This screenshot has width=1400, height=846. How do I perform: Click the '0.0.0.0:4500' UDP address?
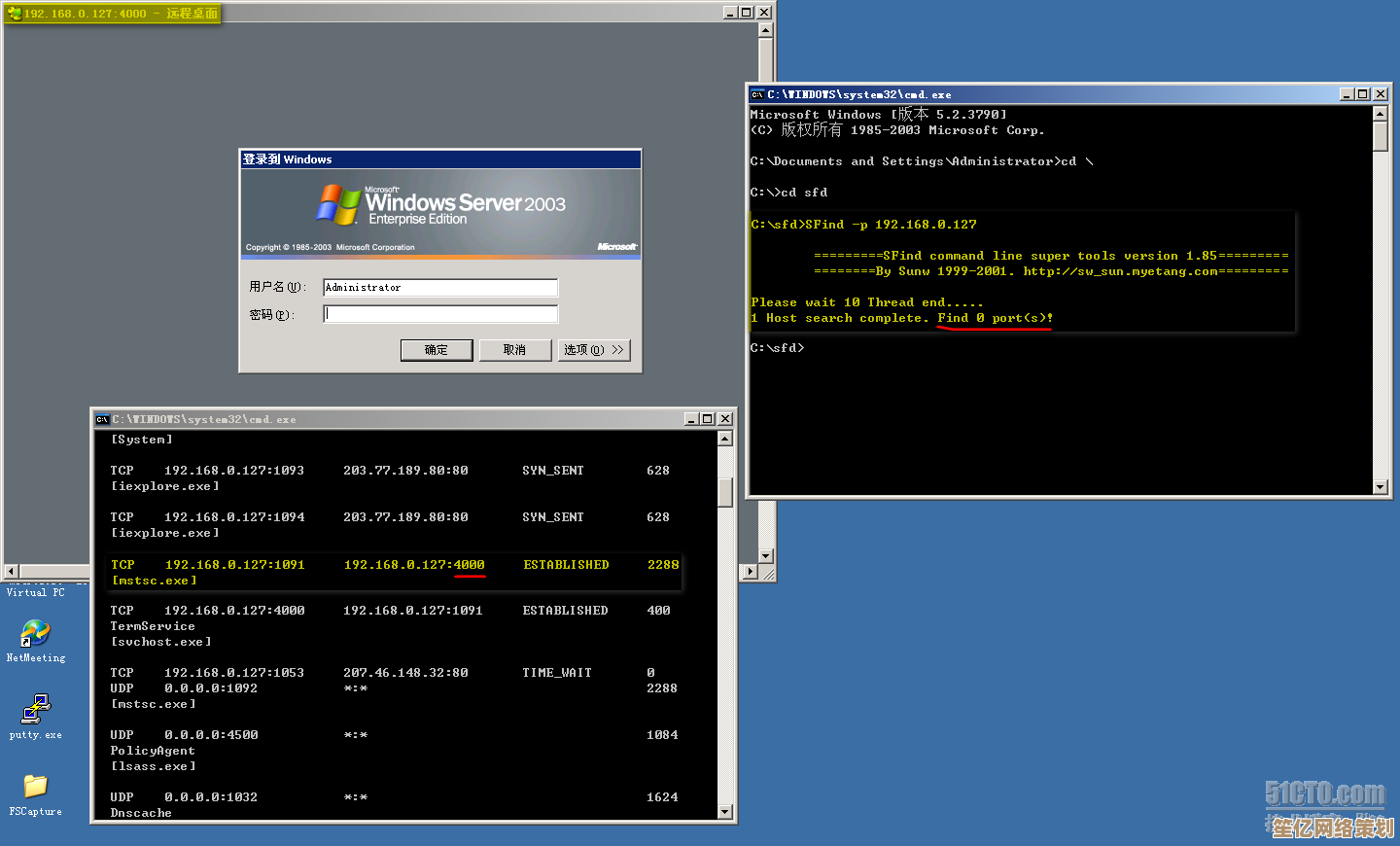(x=211, y=735)
